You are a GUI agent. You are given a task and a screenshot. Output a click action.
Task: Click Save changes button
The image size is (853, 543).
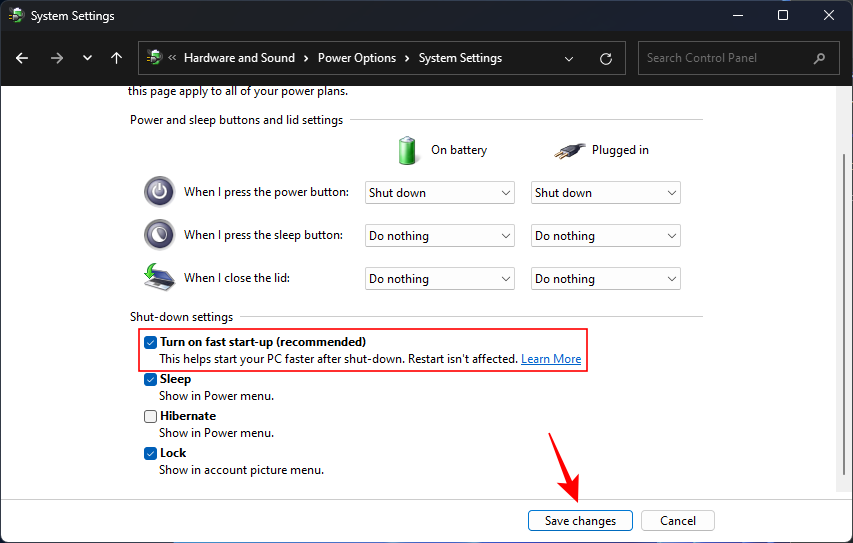click(x=580, y=521)
